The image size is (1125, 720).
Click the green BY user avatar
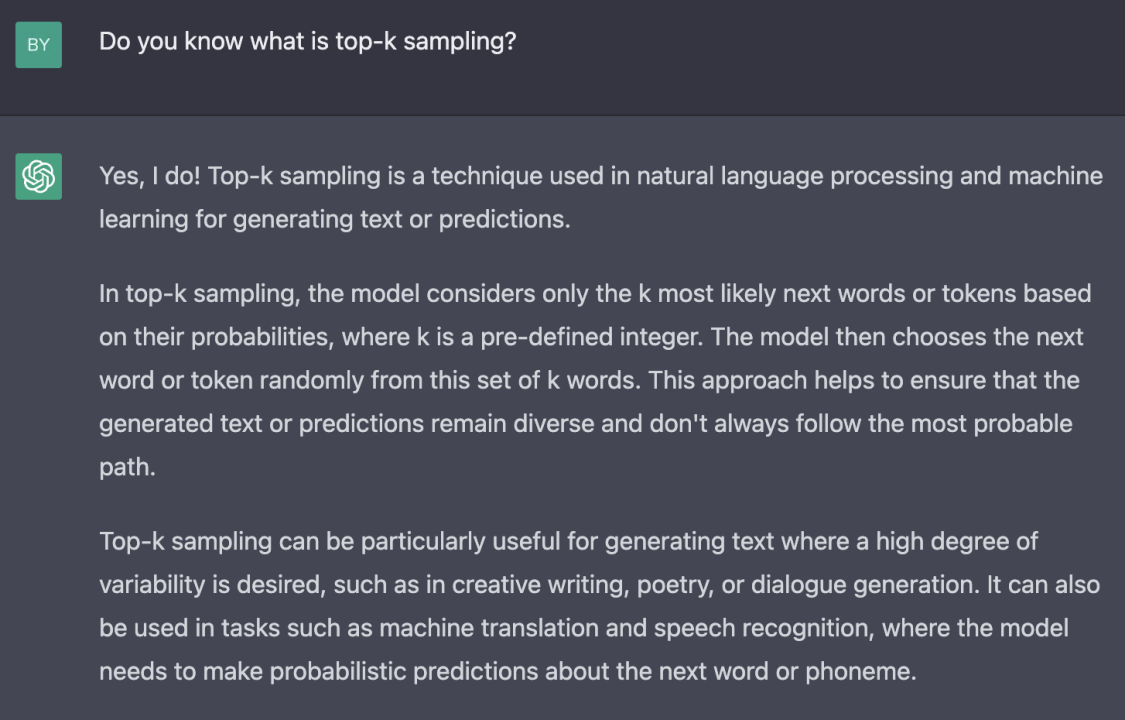(38, 45)
